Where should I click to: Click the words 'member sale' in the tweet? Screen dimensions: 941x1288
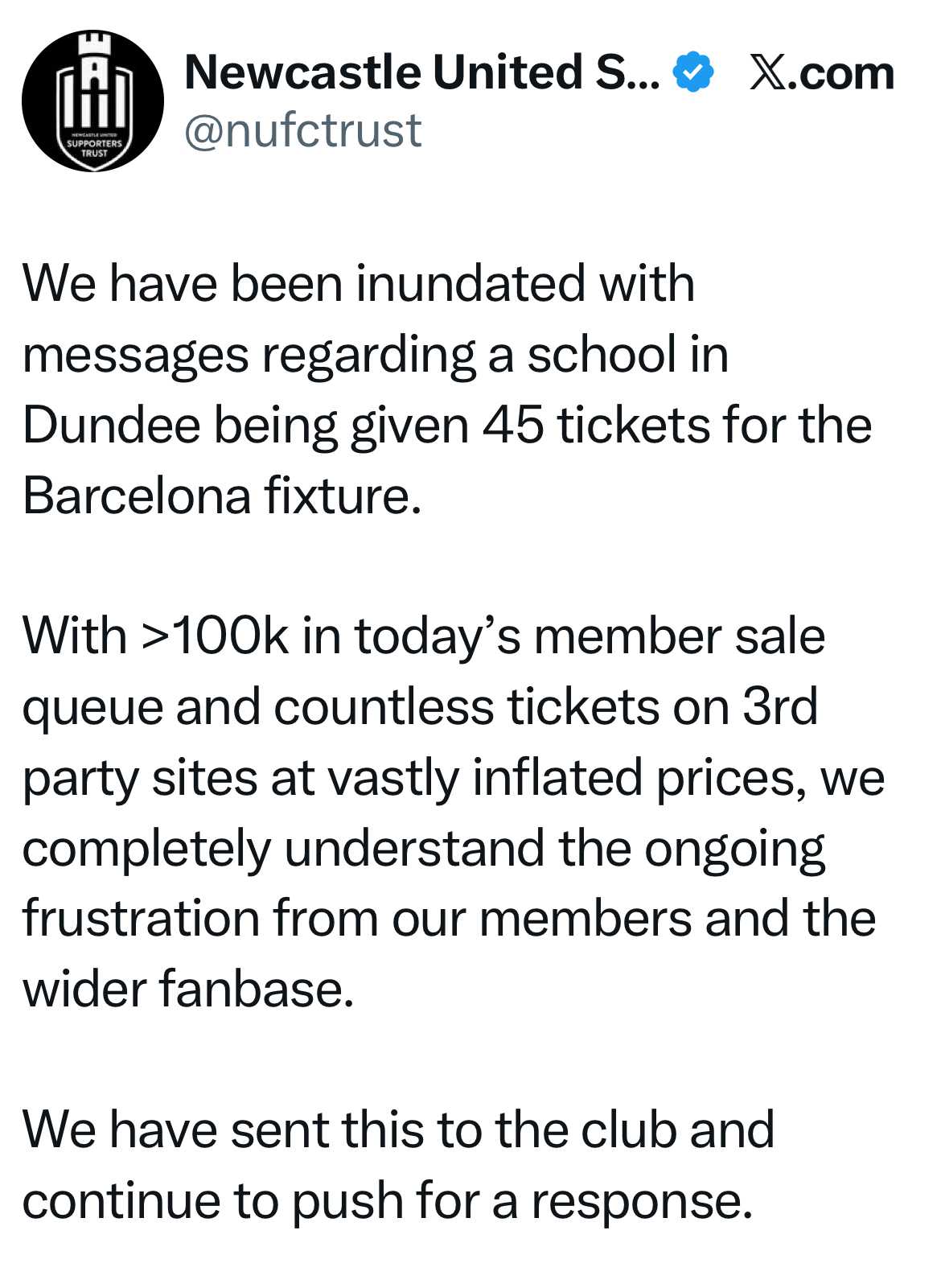click(x=679, y=636)
